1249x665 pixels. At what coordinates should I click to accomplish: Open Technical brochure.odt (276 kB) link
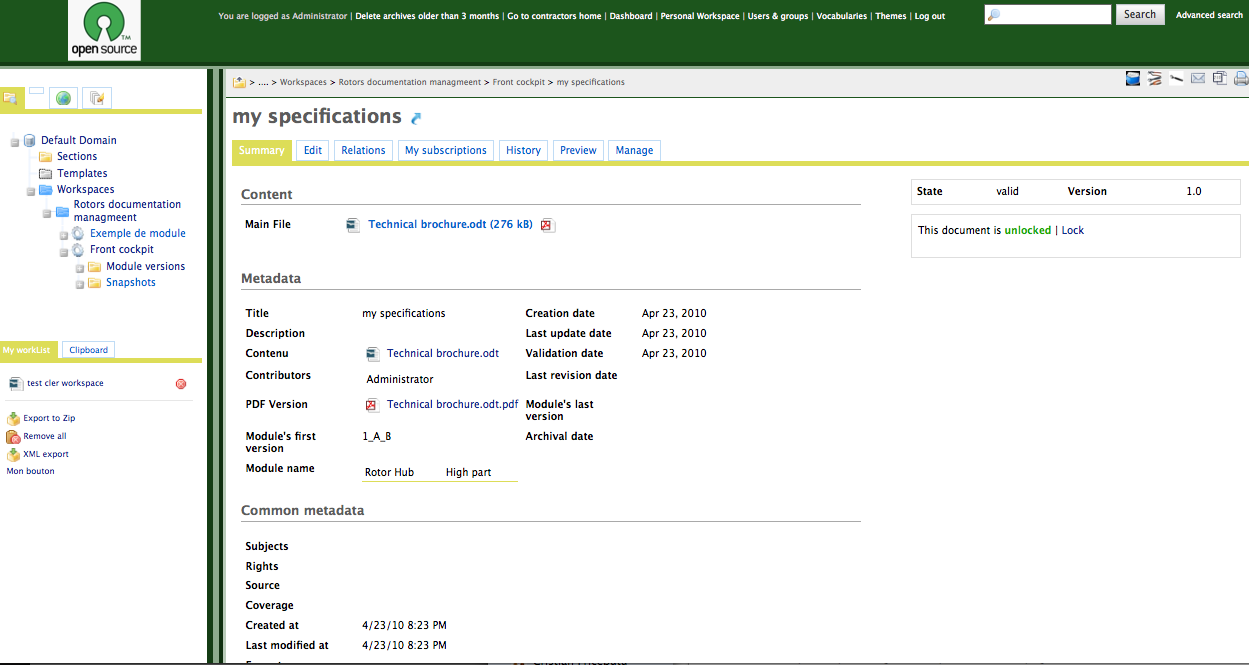[450, 224]
